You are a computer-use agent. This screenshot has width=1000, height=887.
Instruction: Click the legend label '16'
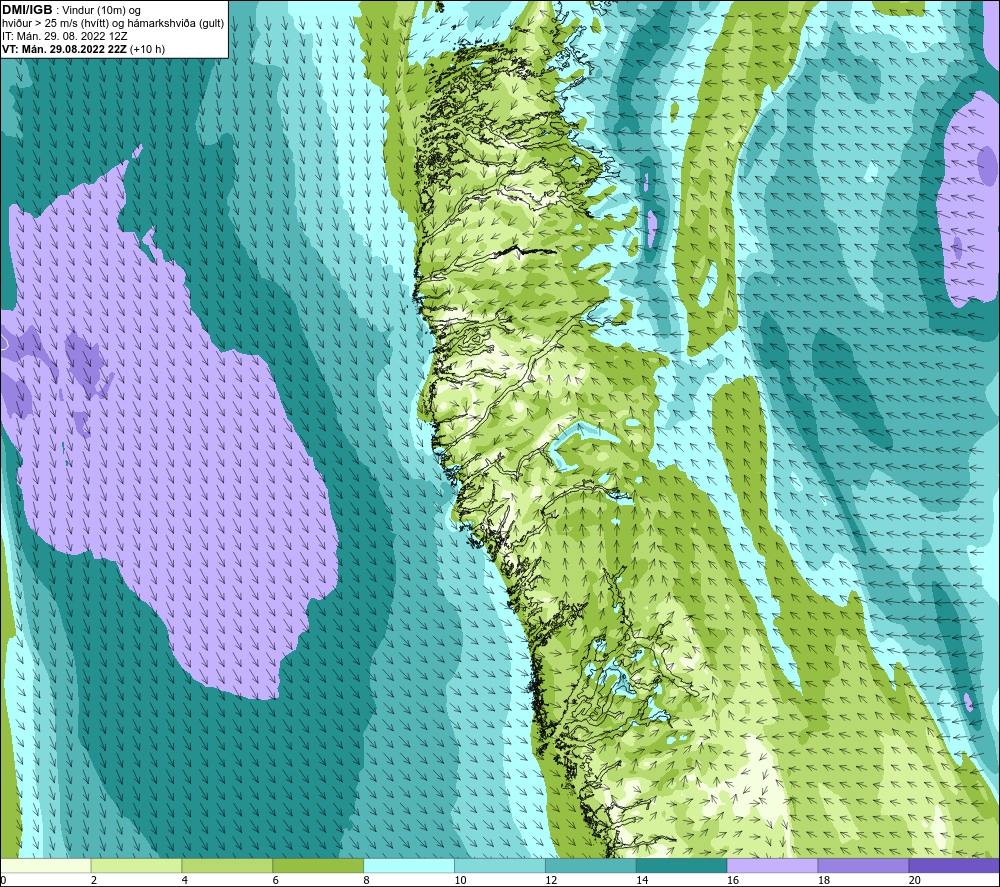[733, 880]
